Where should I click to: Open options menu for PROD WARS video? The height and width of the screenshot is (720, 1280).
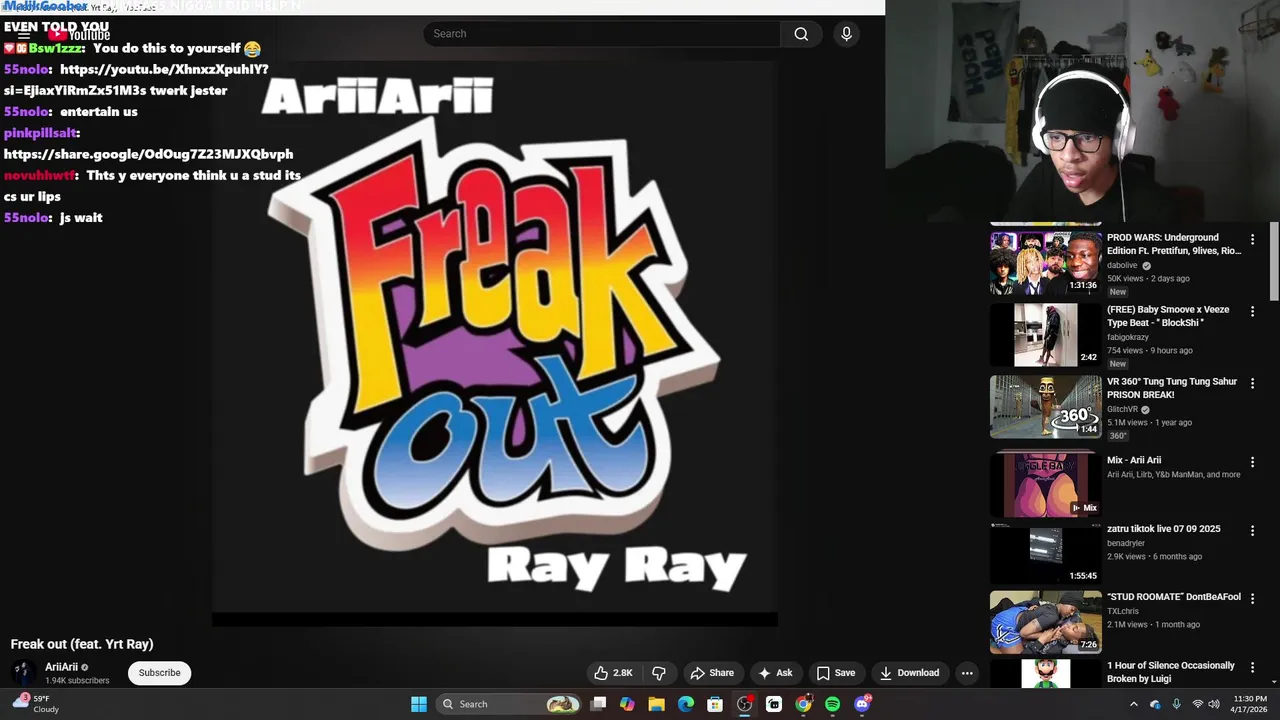1252,240
